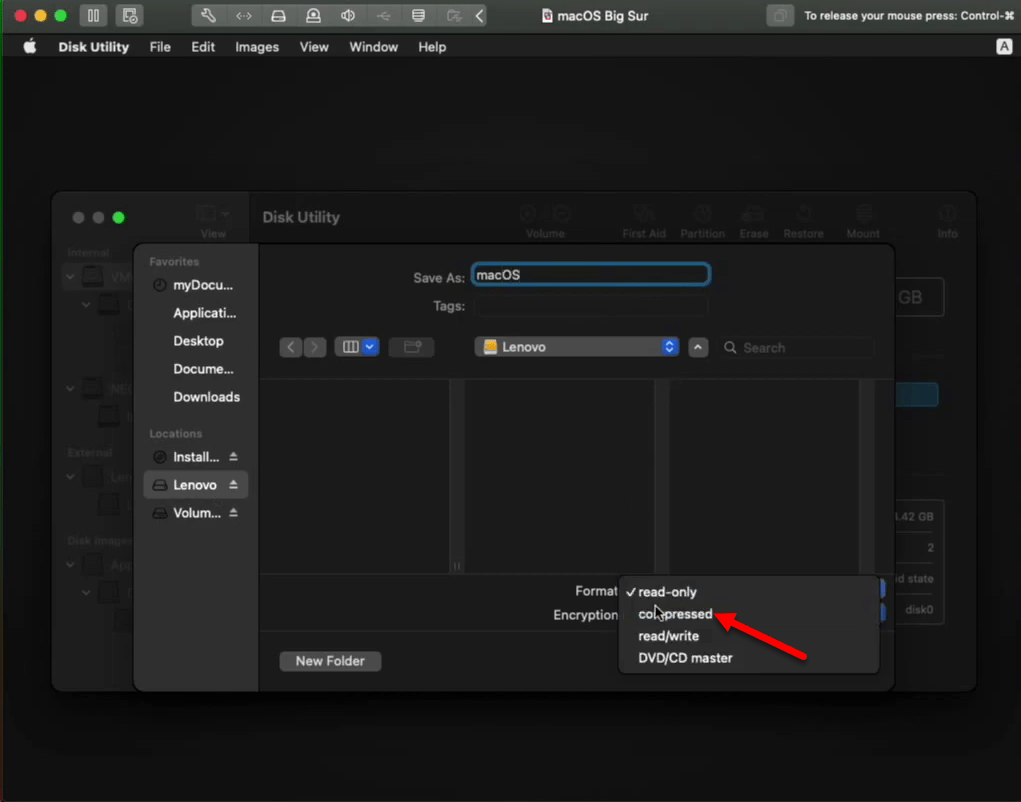Screen dimensions: 1021x802
Task: Open the Apple menu
Action: [x=30, y=47]
